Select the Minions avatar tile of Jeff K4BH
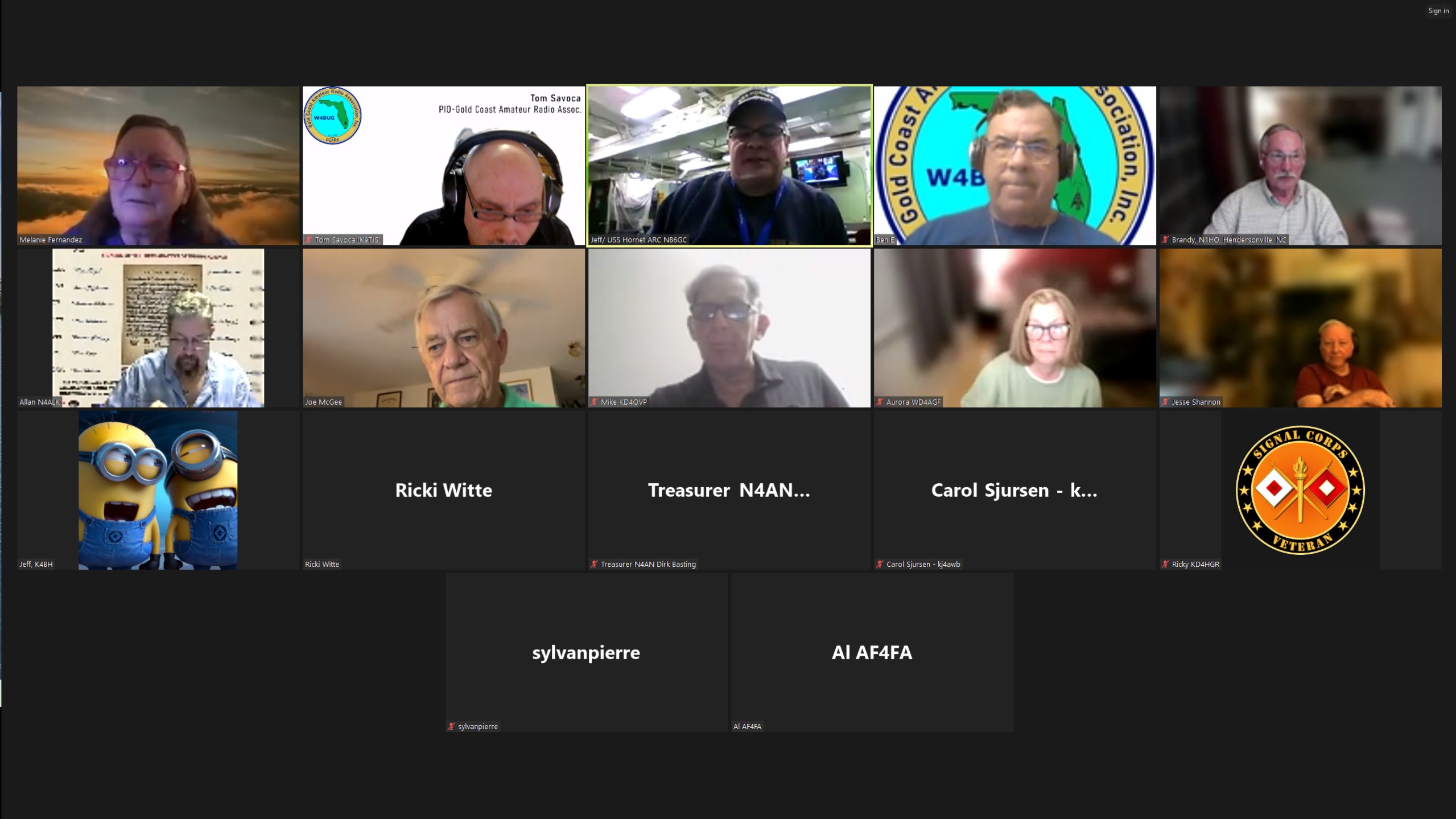This screenshot has width=1456, height=819. (x=158, y=490)
